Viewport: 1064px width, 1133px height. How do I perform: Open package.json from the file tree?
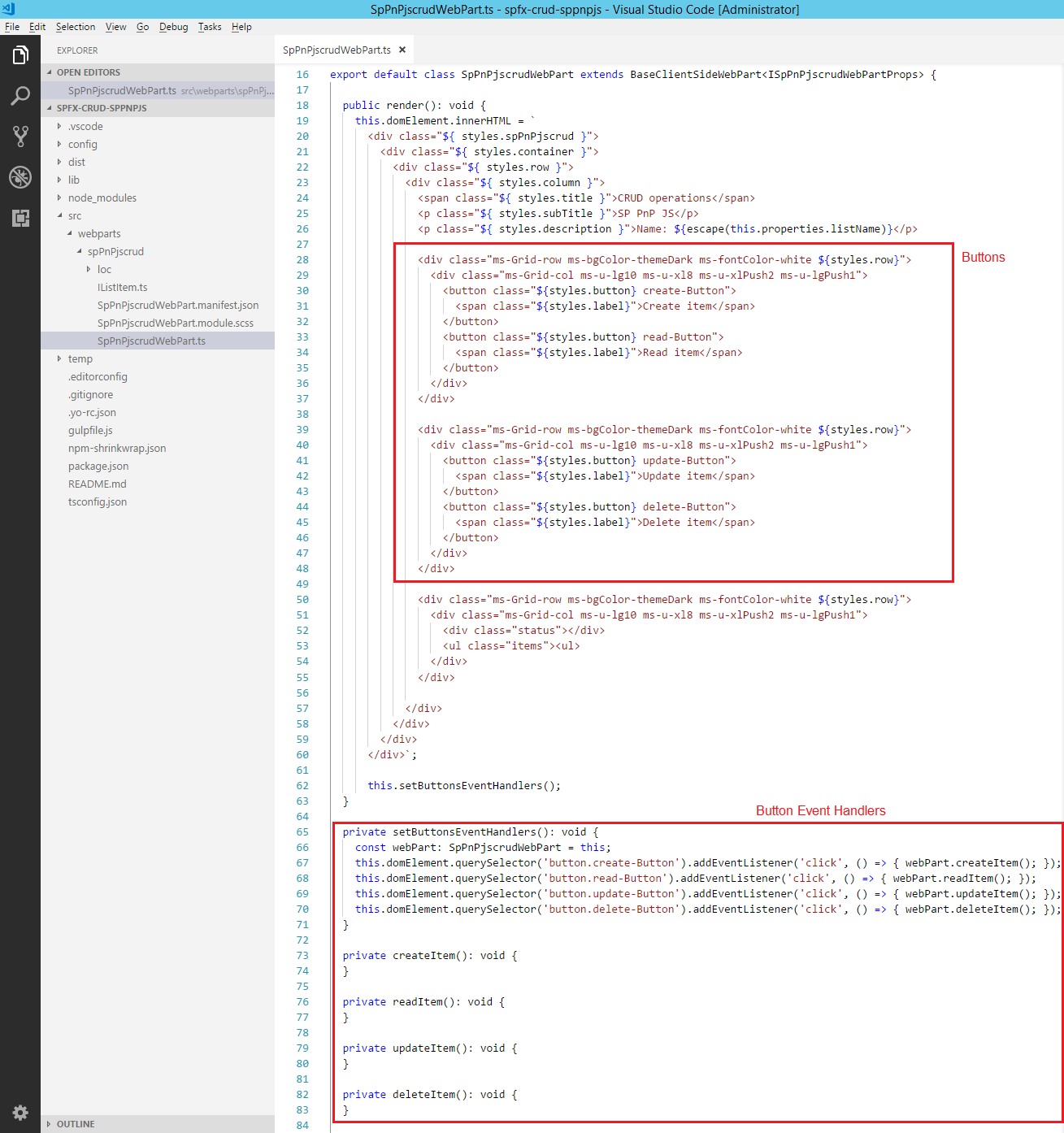click(98, 467)
